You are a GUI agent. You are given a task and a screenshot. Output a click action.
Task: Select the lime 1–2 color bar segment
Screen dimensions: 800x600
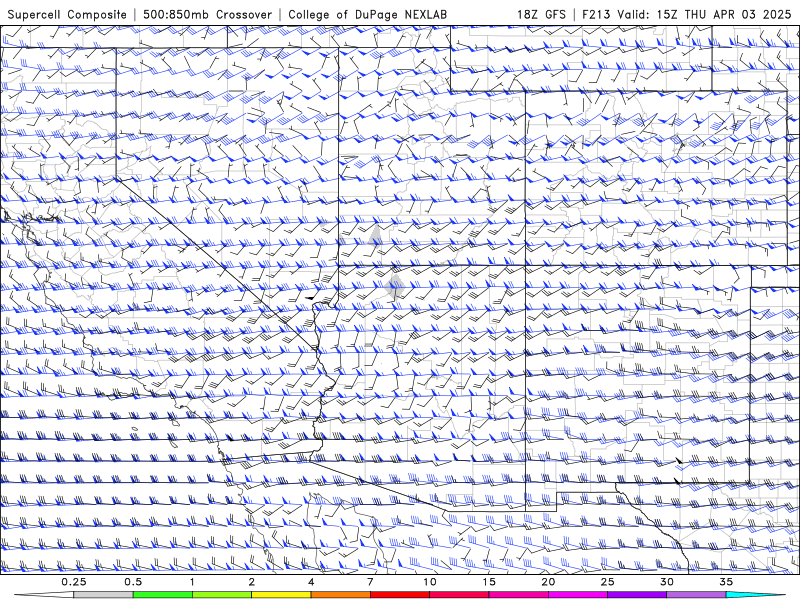pos(222,595)
